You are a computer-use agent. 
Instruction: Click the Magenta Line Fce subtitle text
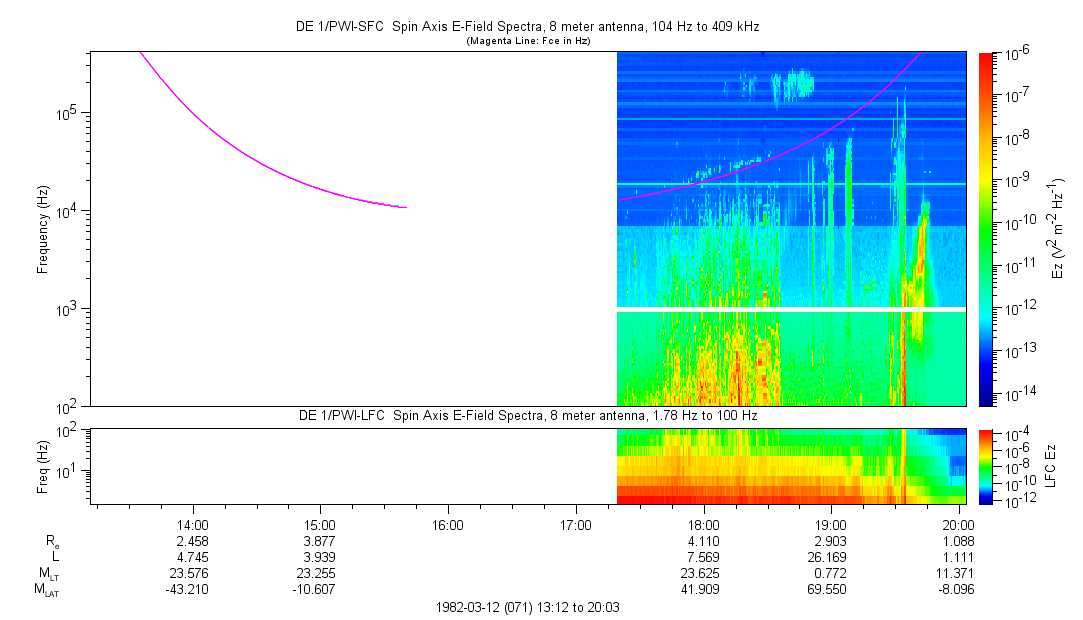point(528,41)
